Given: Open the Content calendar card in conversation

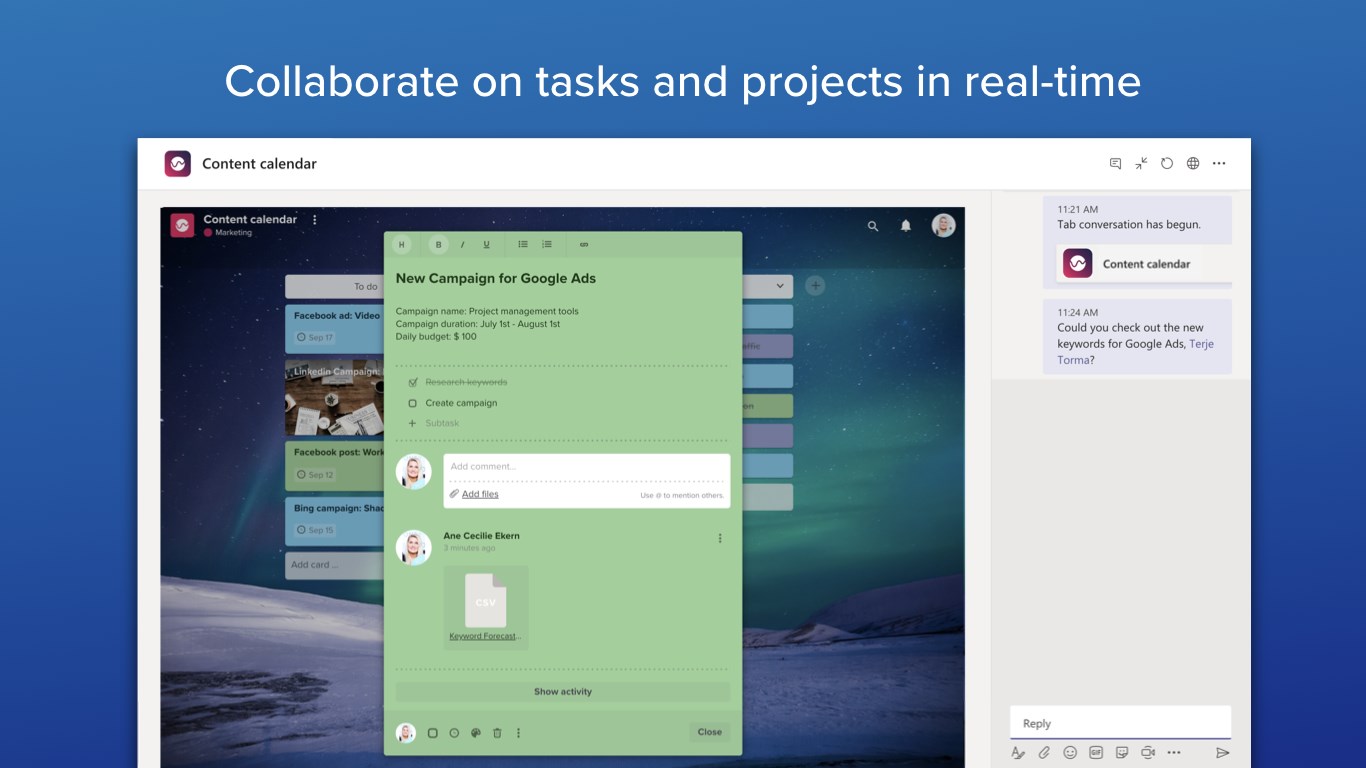Looking at the screenshot, I should (1144, 264).
